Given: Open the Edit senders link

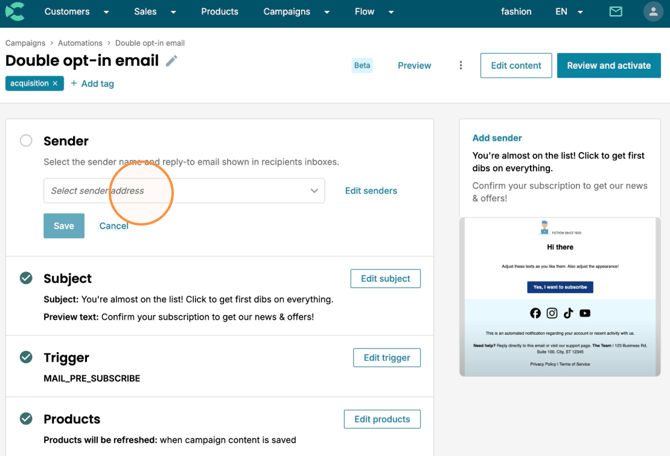Looking at the screenshot, I should point(371,191).
